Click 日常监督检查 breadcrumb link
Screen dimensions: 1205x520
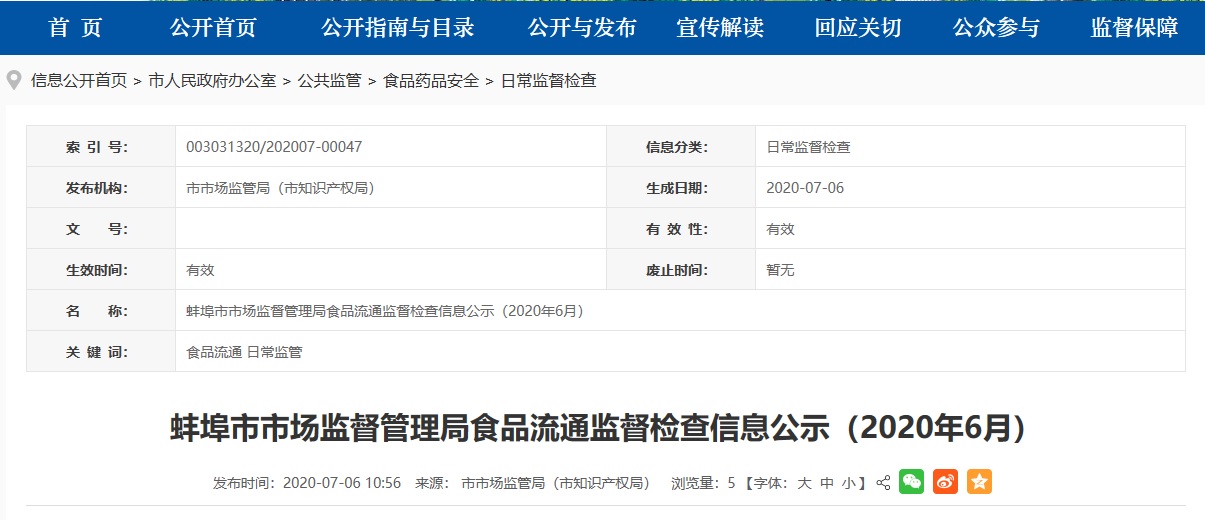[x=548, y=81]
